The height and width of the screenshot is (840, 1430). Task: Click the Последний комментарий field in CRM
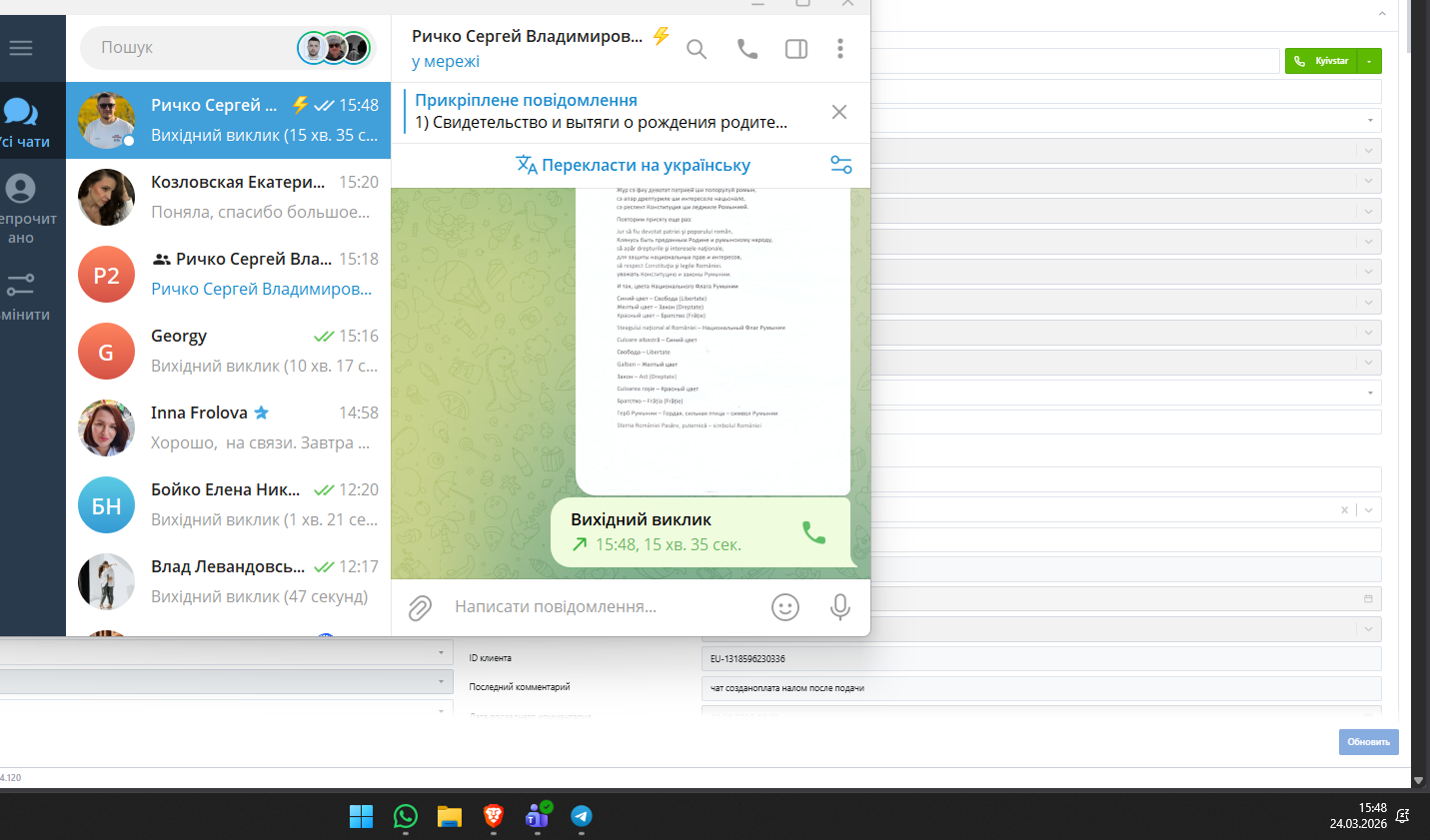point(1041,688)
